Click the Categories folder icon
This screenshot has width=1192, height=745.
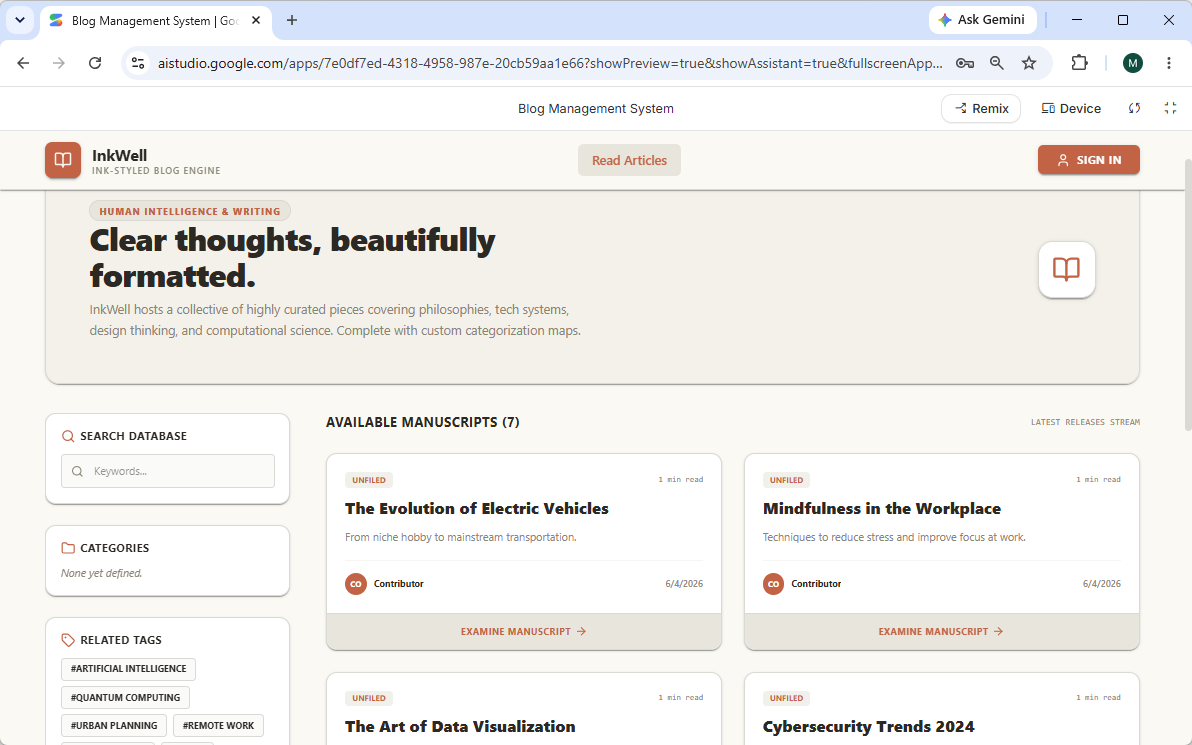(x=68, y=548)
